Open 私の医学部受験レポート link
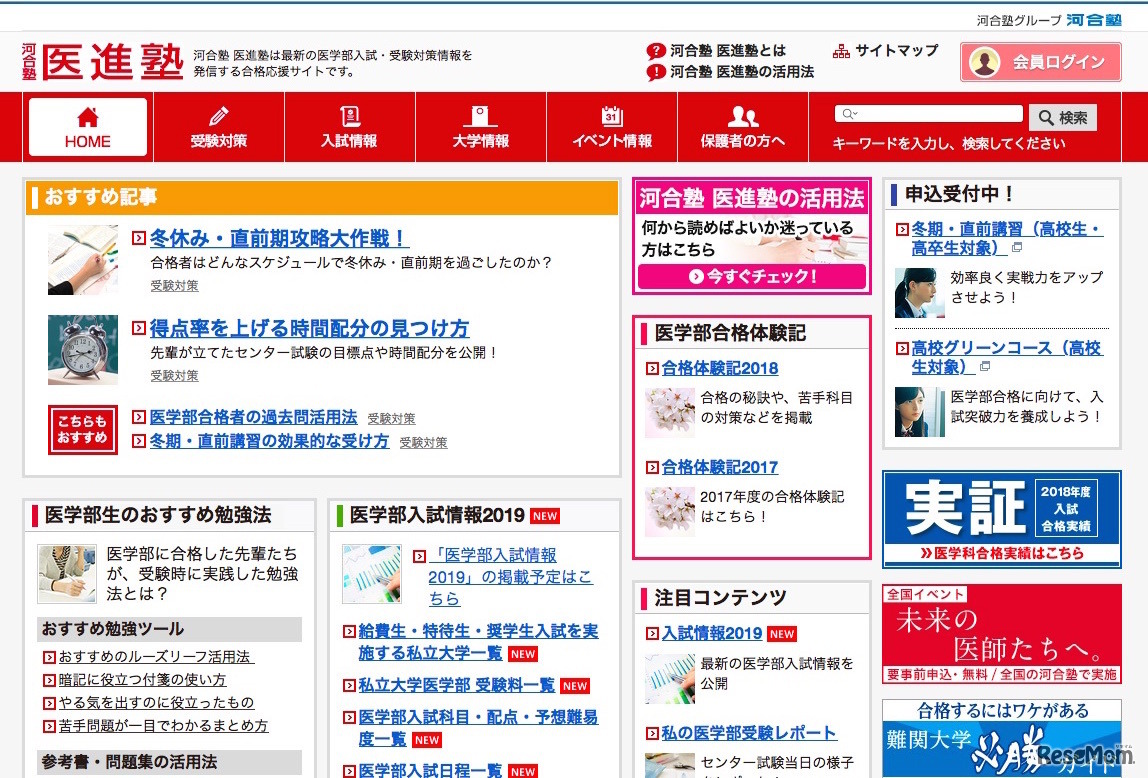1148x778 pixels. tap(749, 733)
